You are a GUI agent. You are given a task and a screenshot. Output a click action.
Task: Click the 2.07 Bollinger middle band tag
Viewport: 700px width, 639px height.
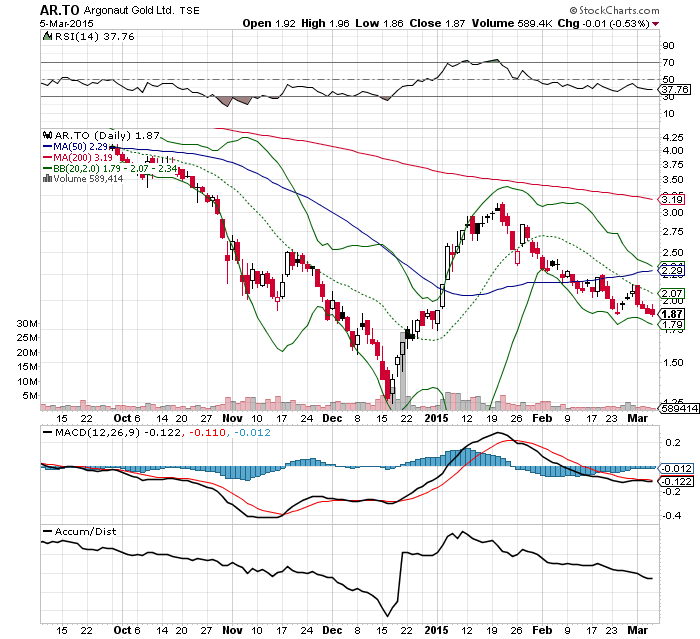tap(671, 293)
